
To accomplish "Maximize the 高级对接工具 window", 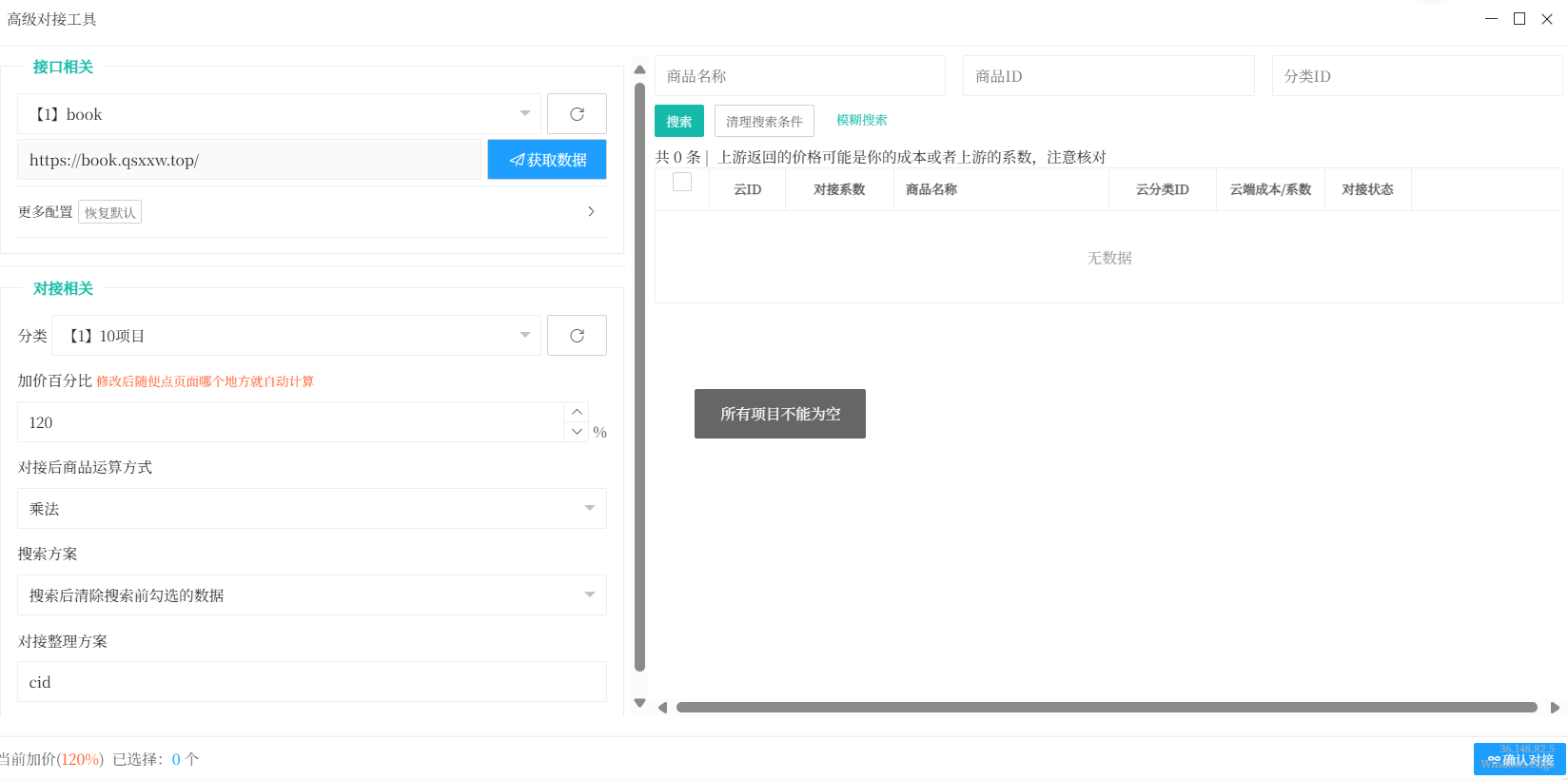I will (x=1519, y=19).
